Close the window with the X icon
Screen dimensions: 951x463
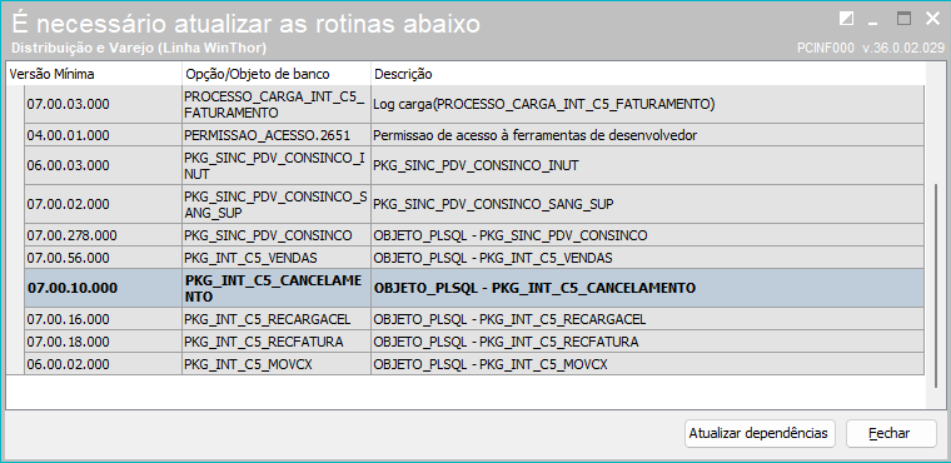coord(931,19)
